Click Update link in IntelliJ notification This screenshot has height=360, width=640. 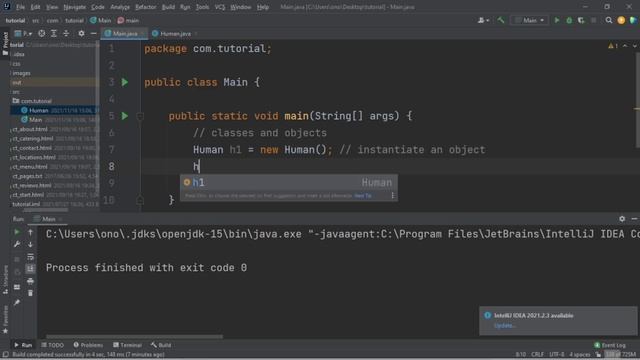[505, 326]
